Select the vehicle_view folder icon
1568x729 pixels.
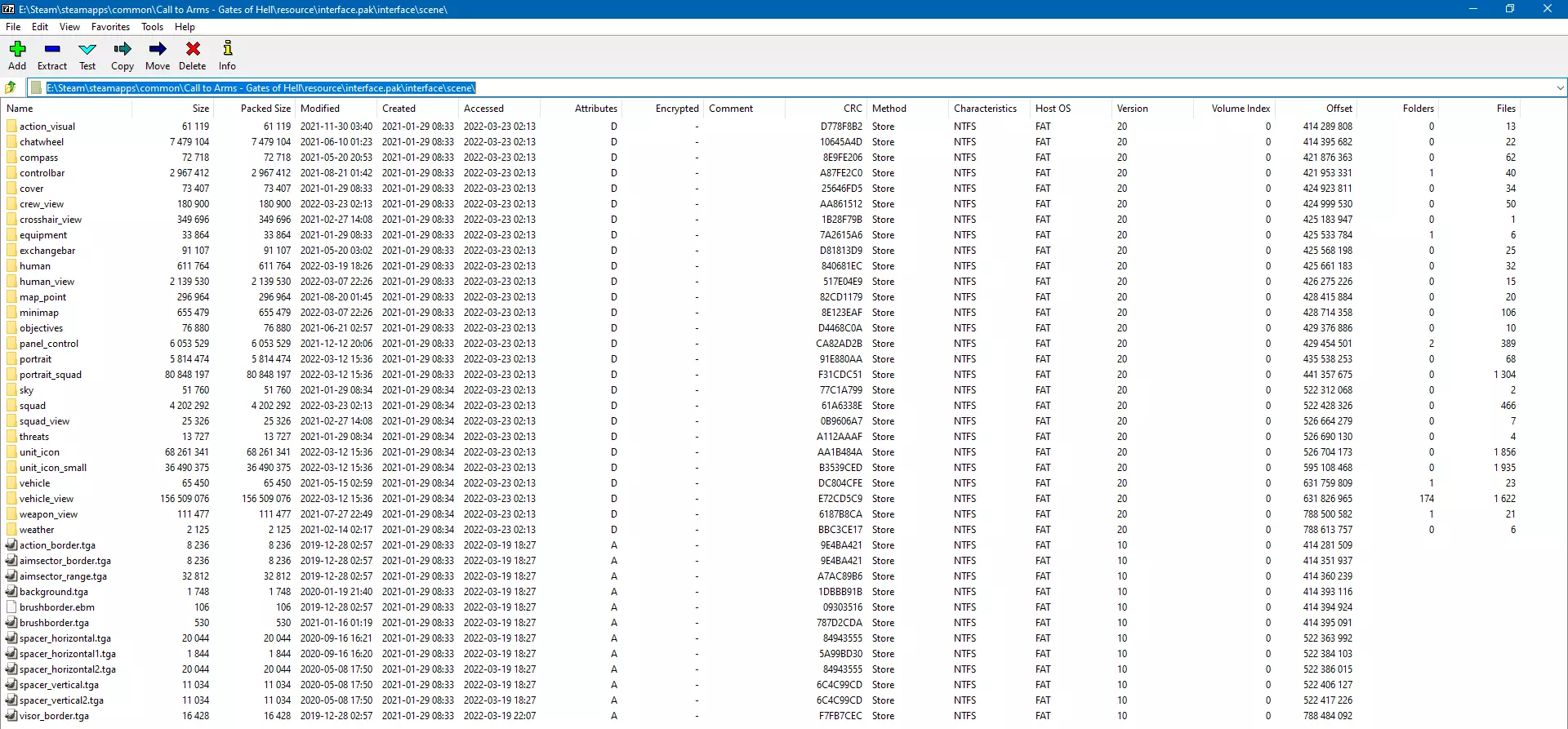(x=11, y=499)
